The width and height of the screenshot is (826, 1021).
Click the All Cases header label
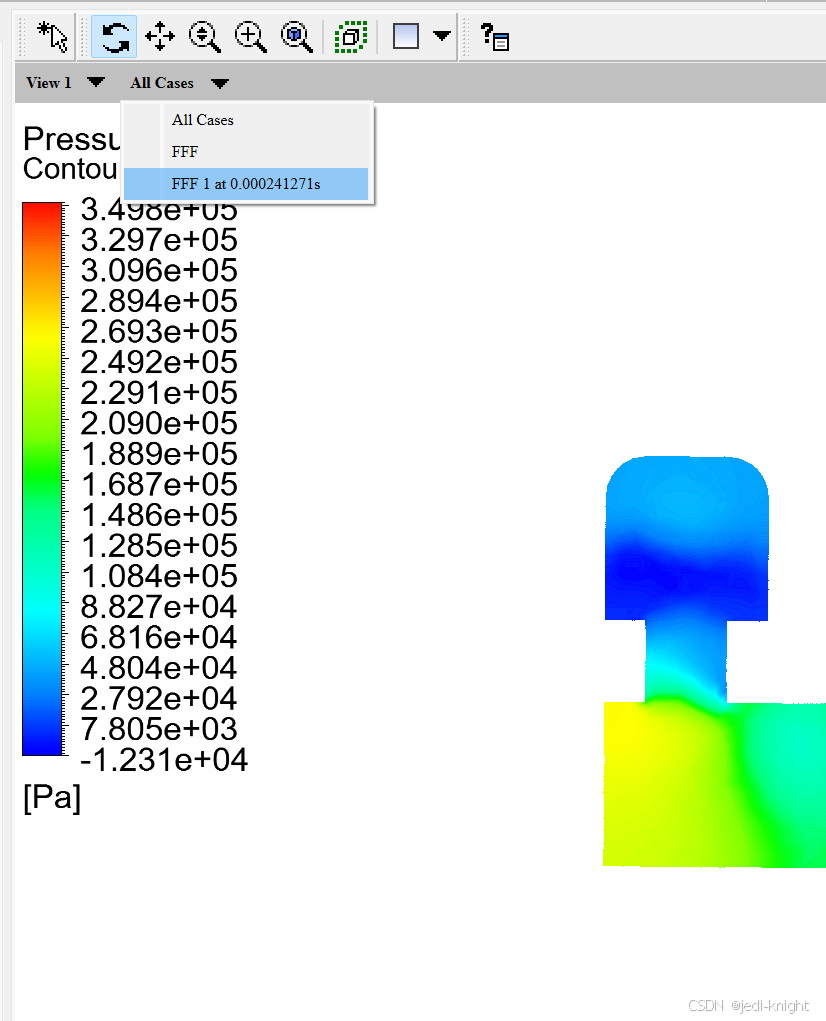pyautogui.click(x=162, y=83)
